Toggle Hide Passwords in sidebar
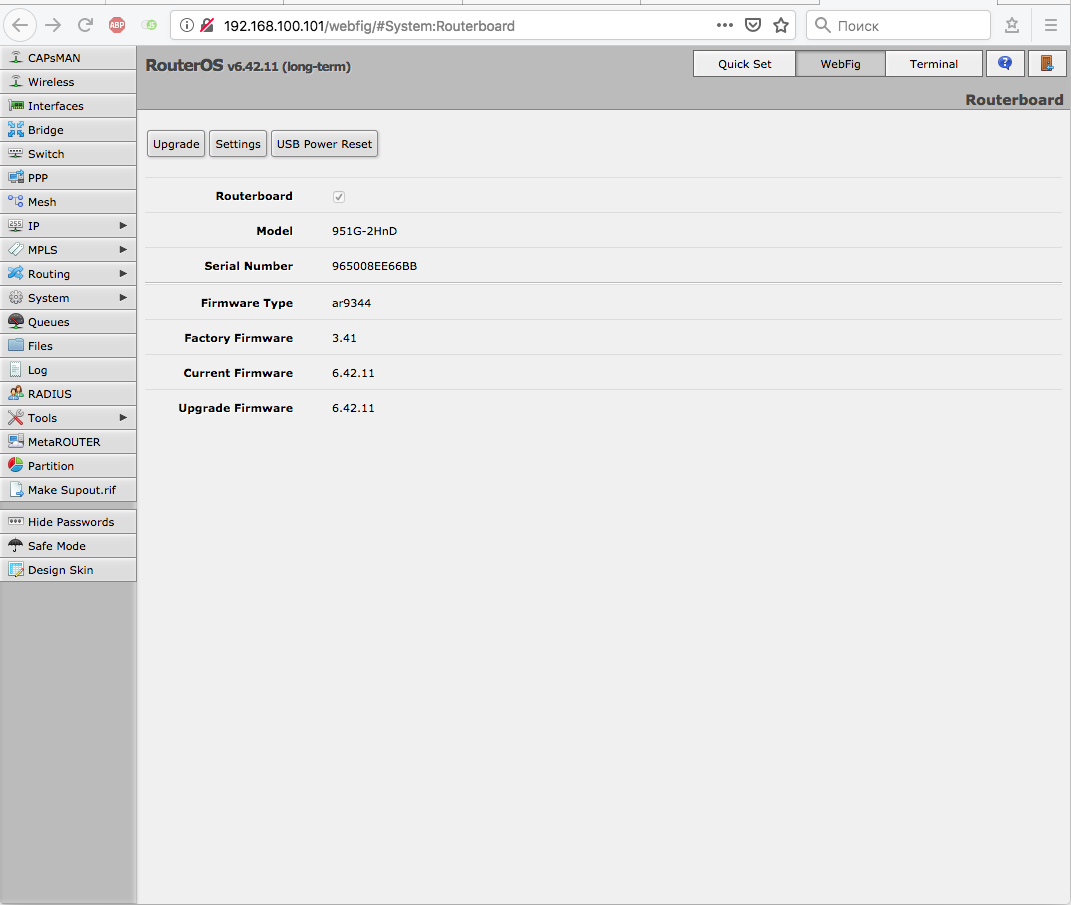Image resolution: width=1071 pixels, height=905 pixels. [68, 522]
